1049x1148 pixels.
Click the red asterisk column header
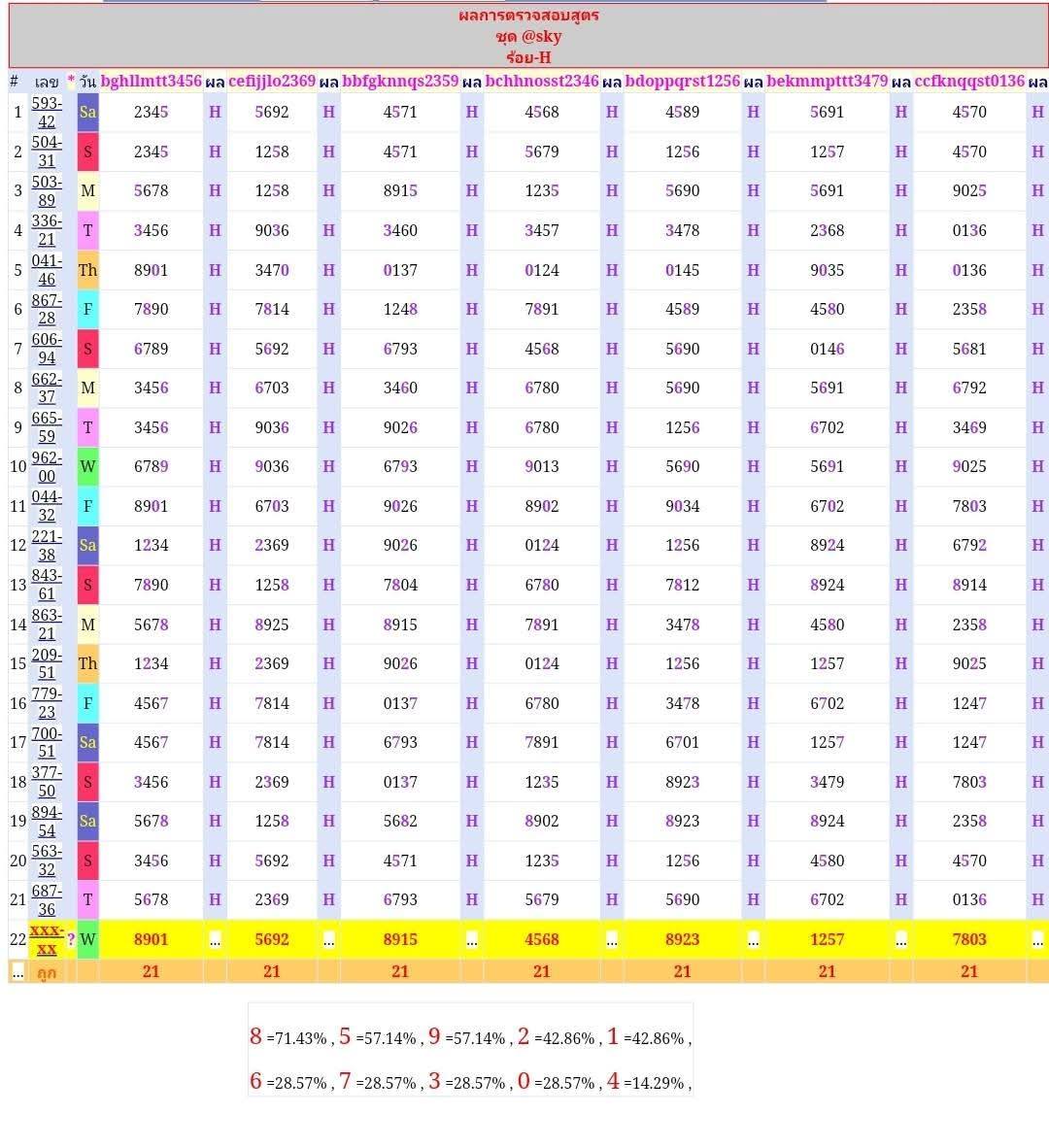pyautogui.click(x=71, y=82)
